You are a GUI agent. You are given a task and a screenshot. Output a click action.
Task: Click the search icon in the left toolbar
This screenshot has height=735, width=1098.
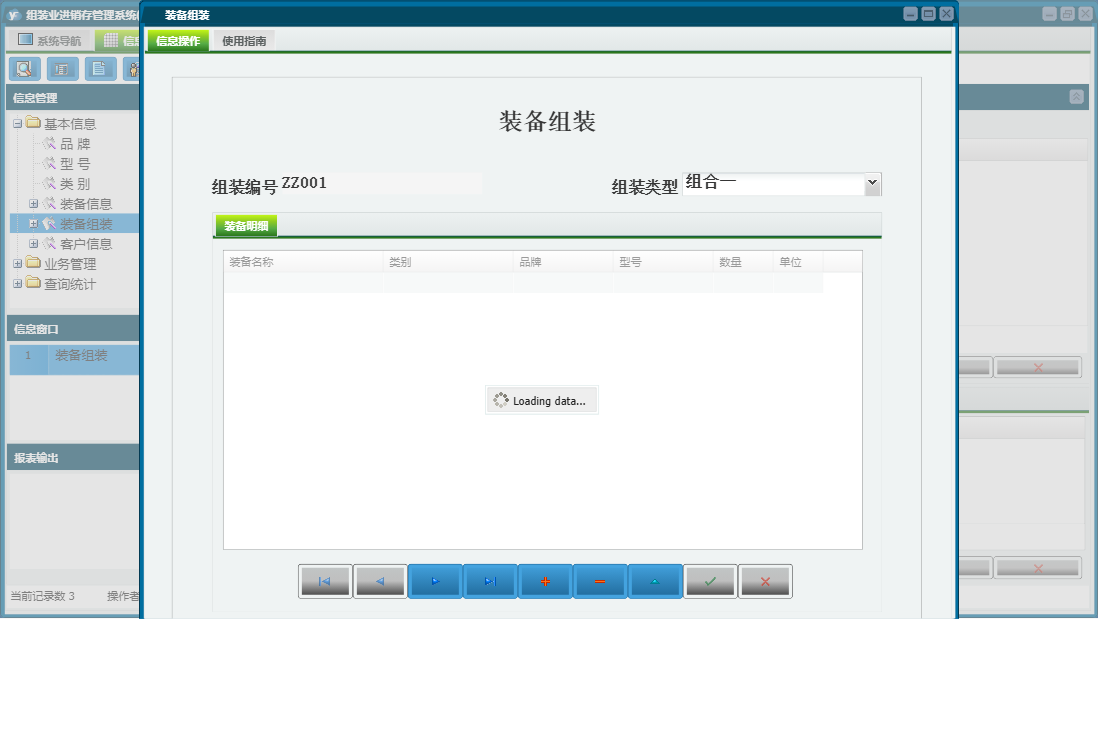[24, 69]
